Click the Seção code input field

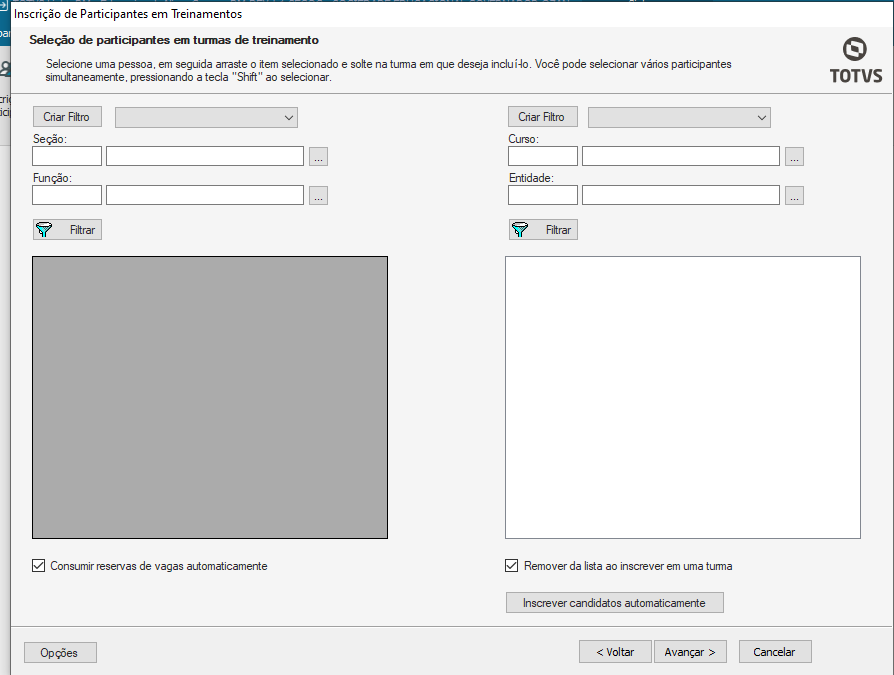tap(67, 156)
